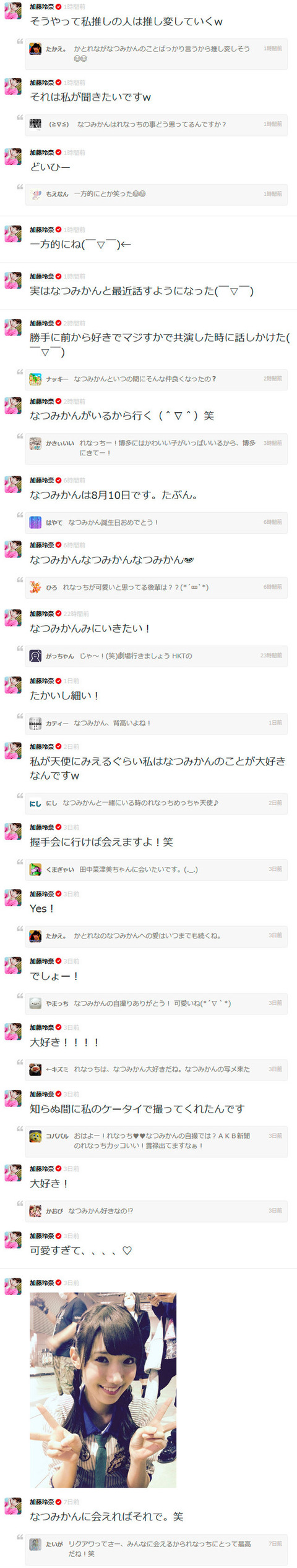The height and width of the screenshot is (1568, 297).
Task: Click the '22時間前' timestamp on なつみかんみにいきたい post
Action: pos(76,613)
